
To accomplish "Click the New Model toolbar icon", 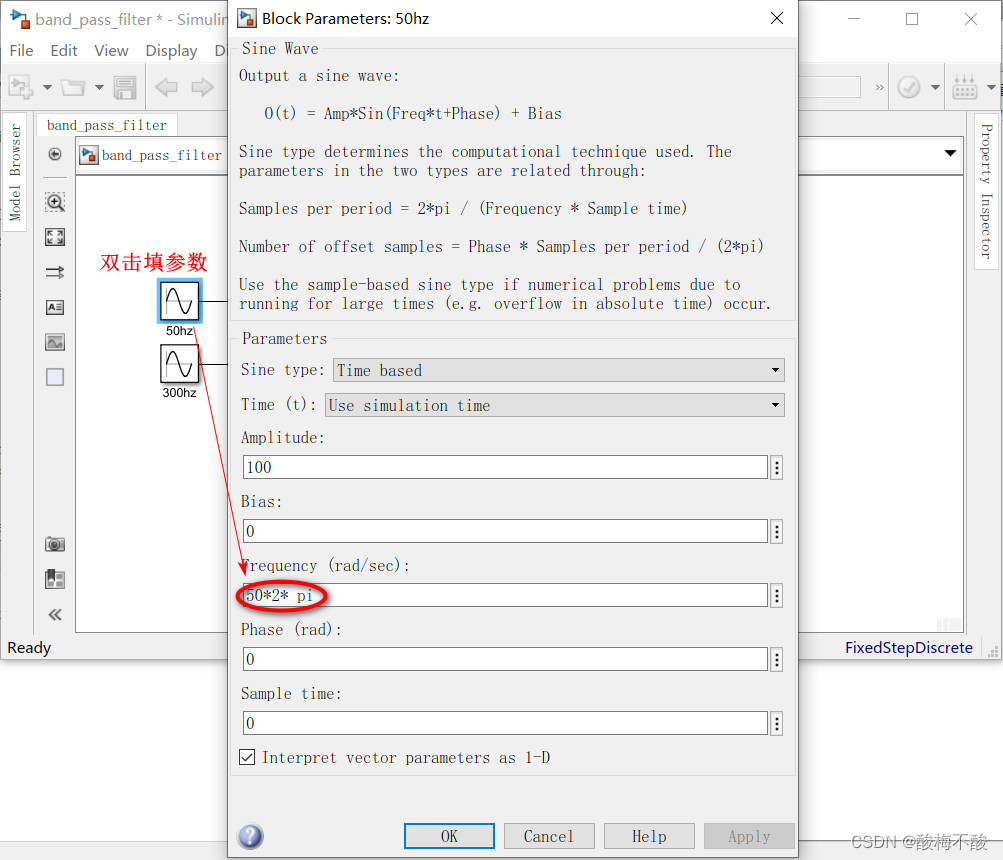I will click(20, 87).
